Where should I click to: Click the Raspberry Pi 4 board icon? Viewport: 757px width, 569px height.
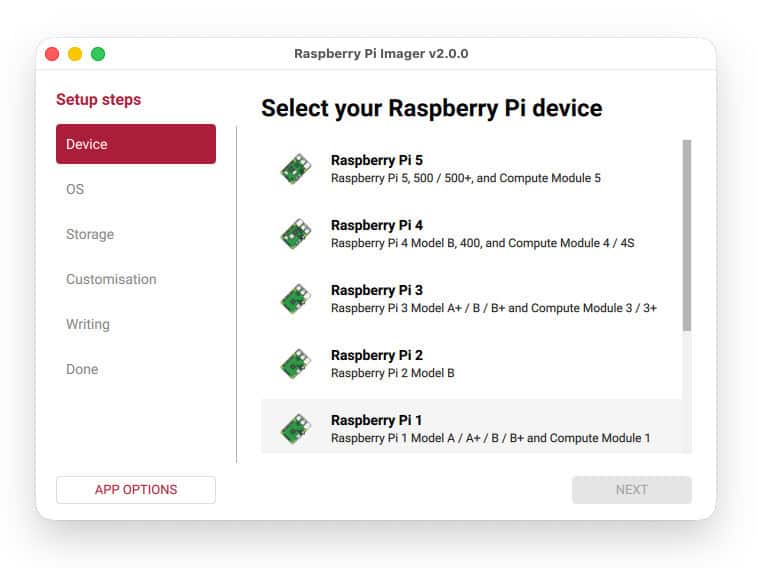pos(296,234)
